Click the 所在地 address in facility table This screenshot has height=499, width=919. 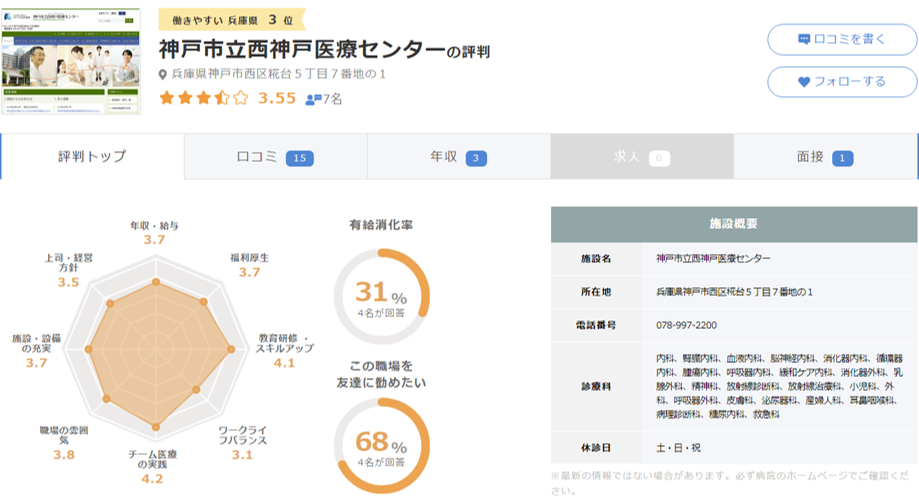point(734,292)
